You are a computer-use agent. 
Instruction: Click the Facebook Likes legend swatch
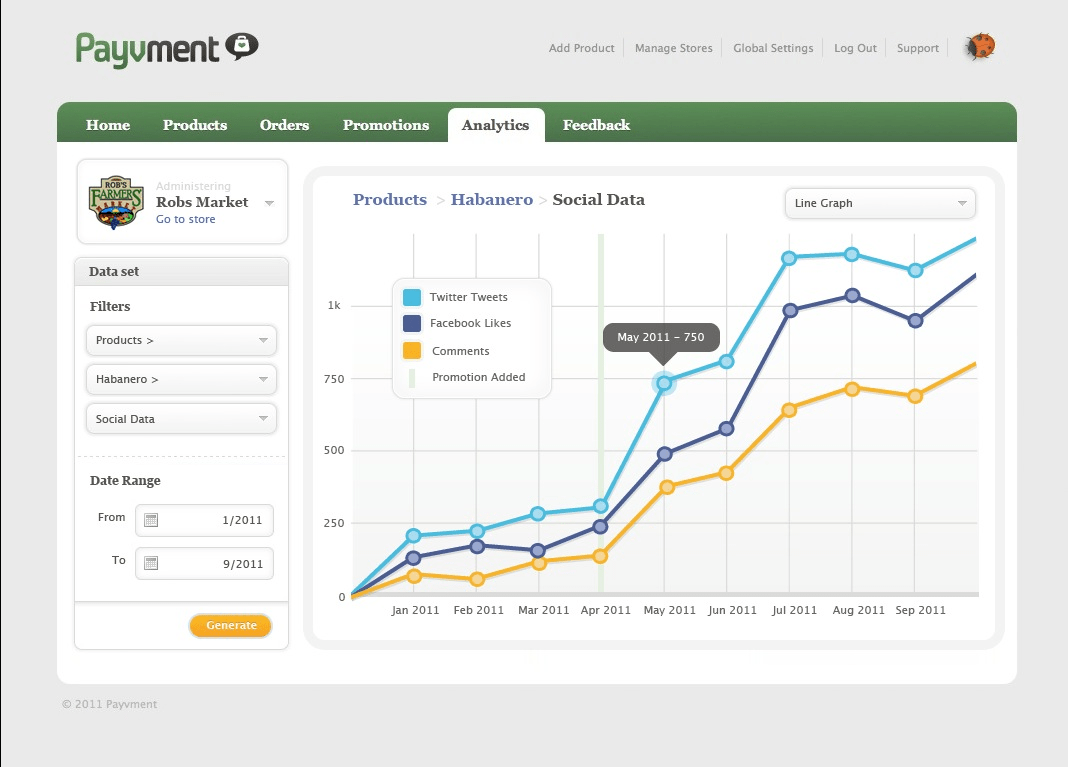pos(412,323)
